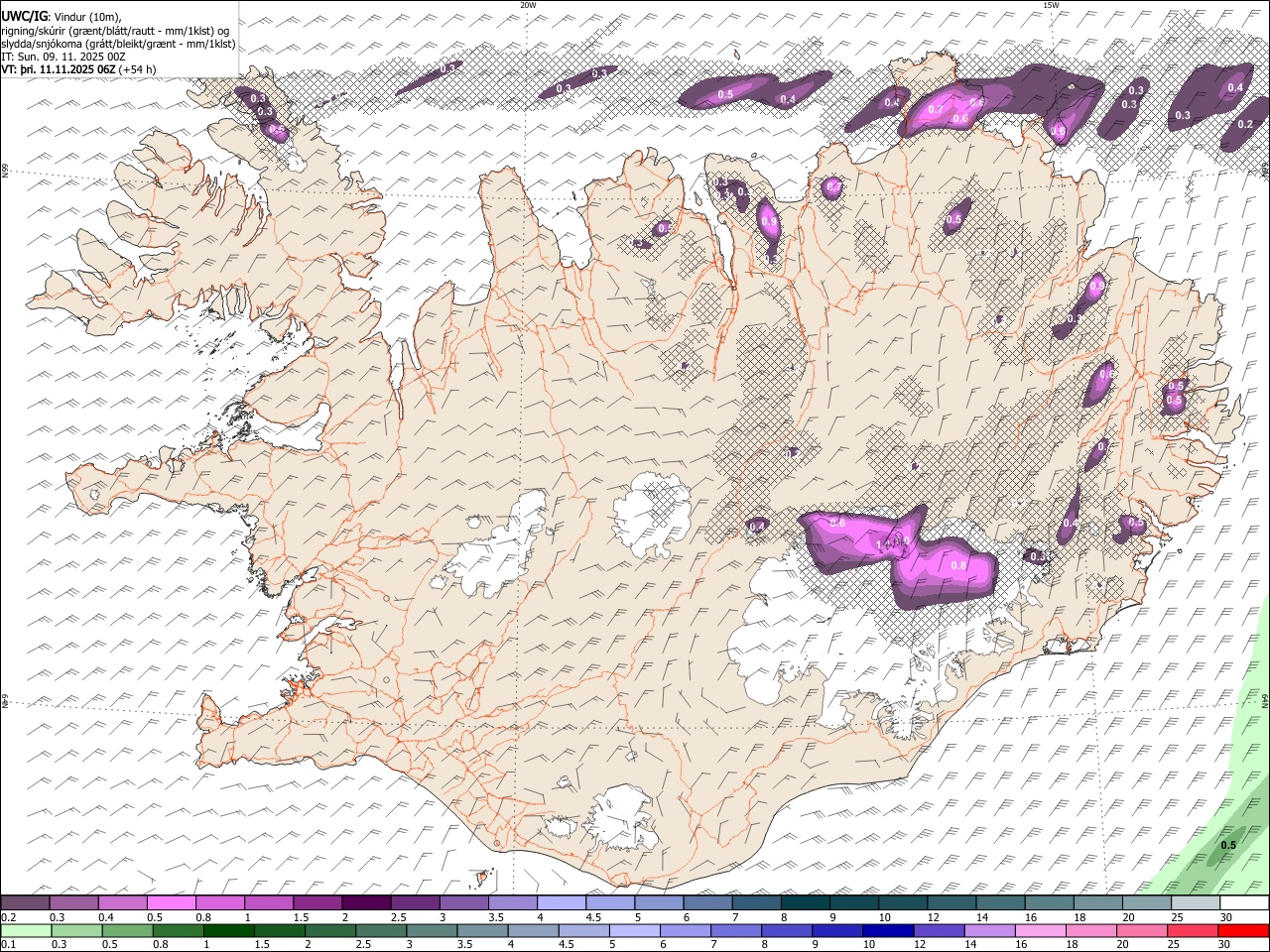1270x952 pixels.
Task: Click the "0.2" label at the start of the upper scale
Action: [x=8, y=917]
